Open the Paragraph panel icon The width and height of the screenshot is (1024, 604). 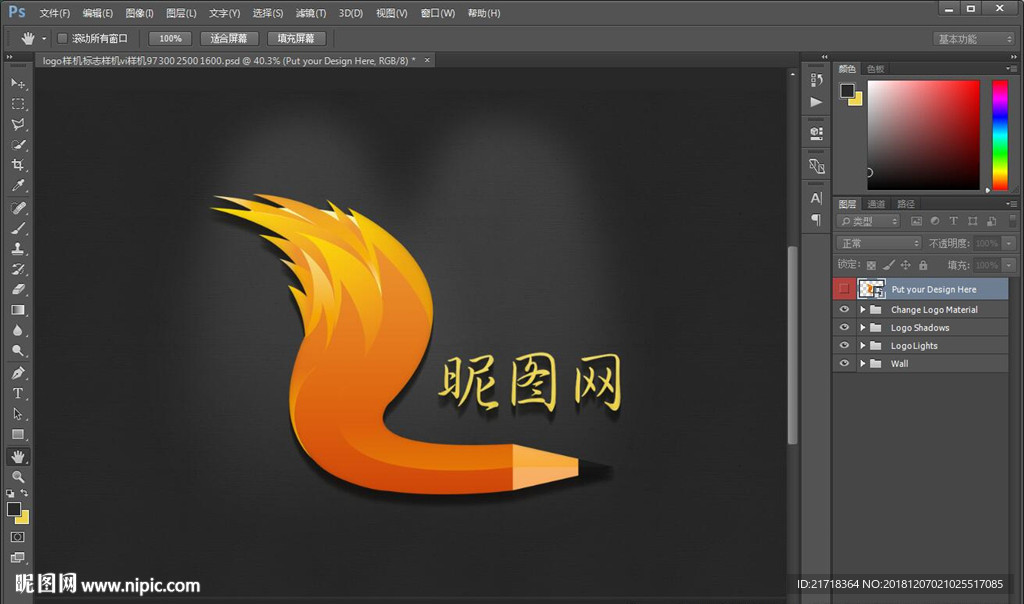[816, 219]
